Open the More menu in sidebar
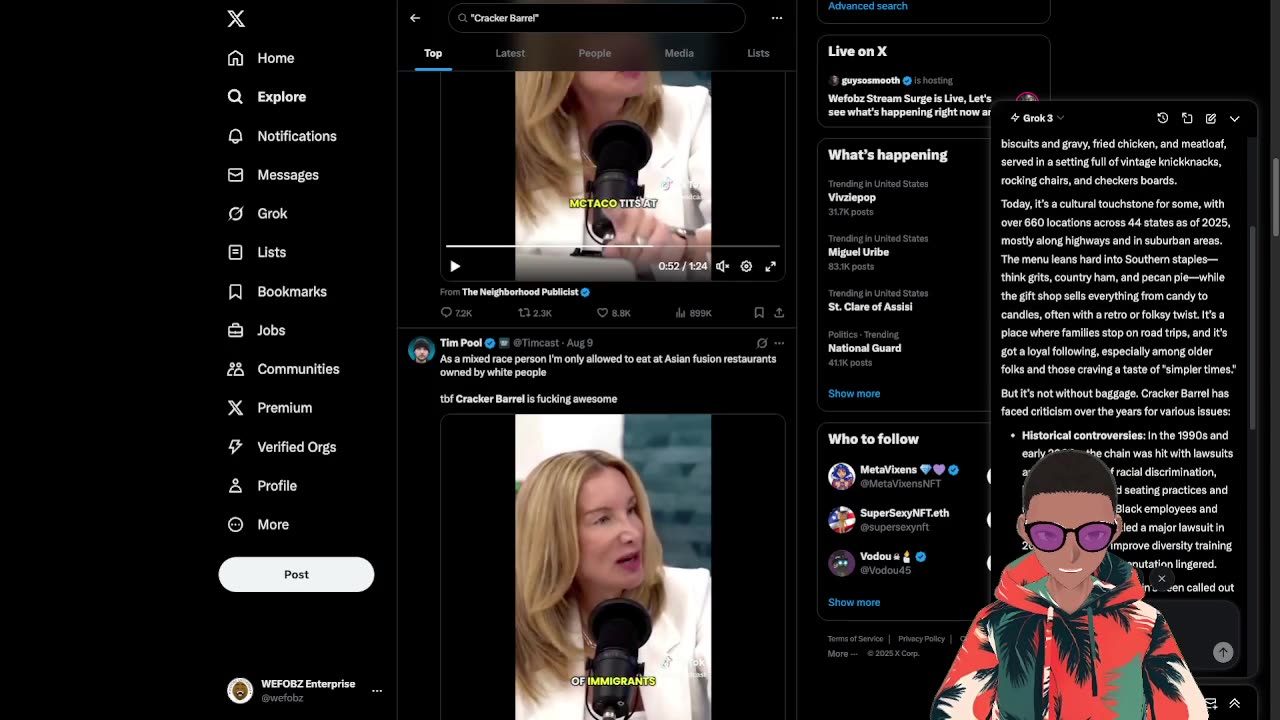The image size is (1280, 720). tap(258, 525)
